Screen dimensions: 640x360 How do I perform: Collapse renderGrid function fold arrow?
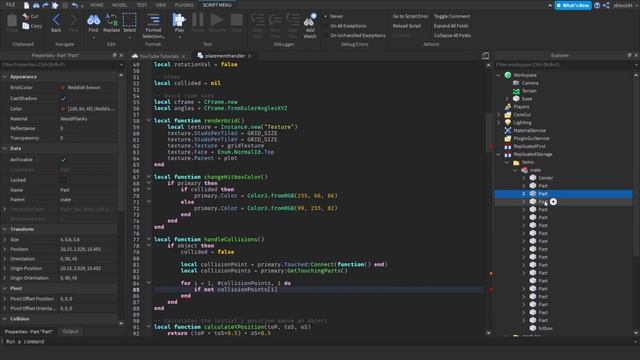point(149,120)
